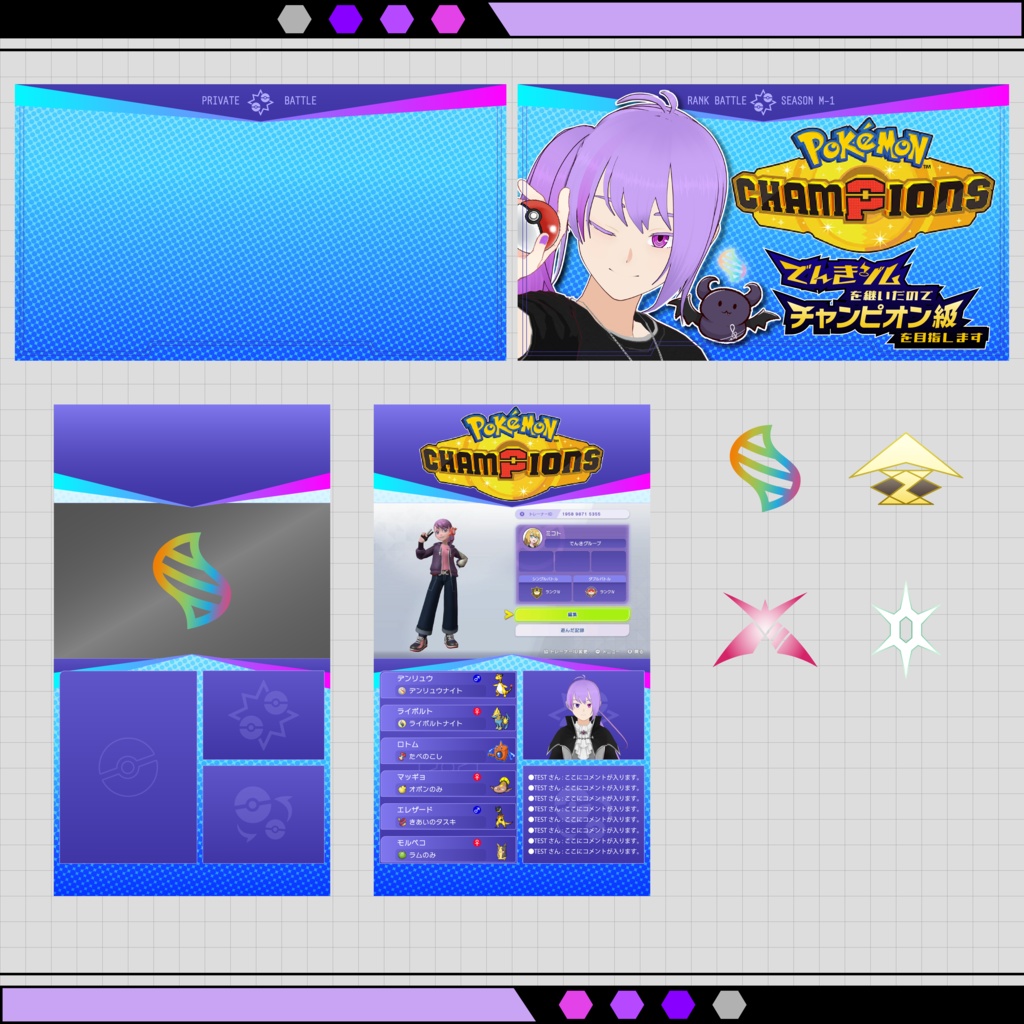This screenshot has height=1024, width=1024.
Task: Click the first TEST さん comment line
Action: click(x=584, y=777)
